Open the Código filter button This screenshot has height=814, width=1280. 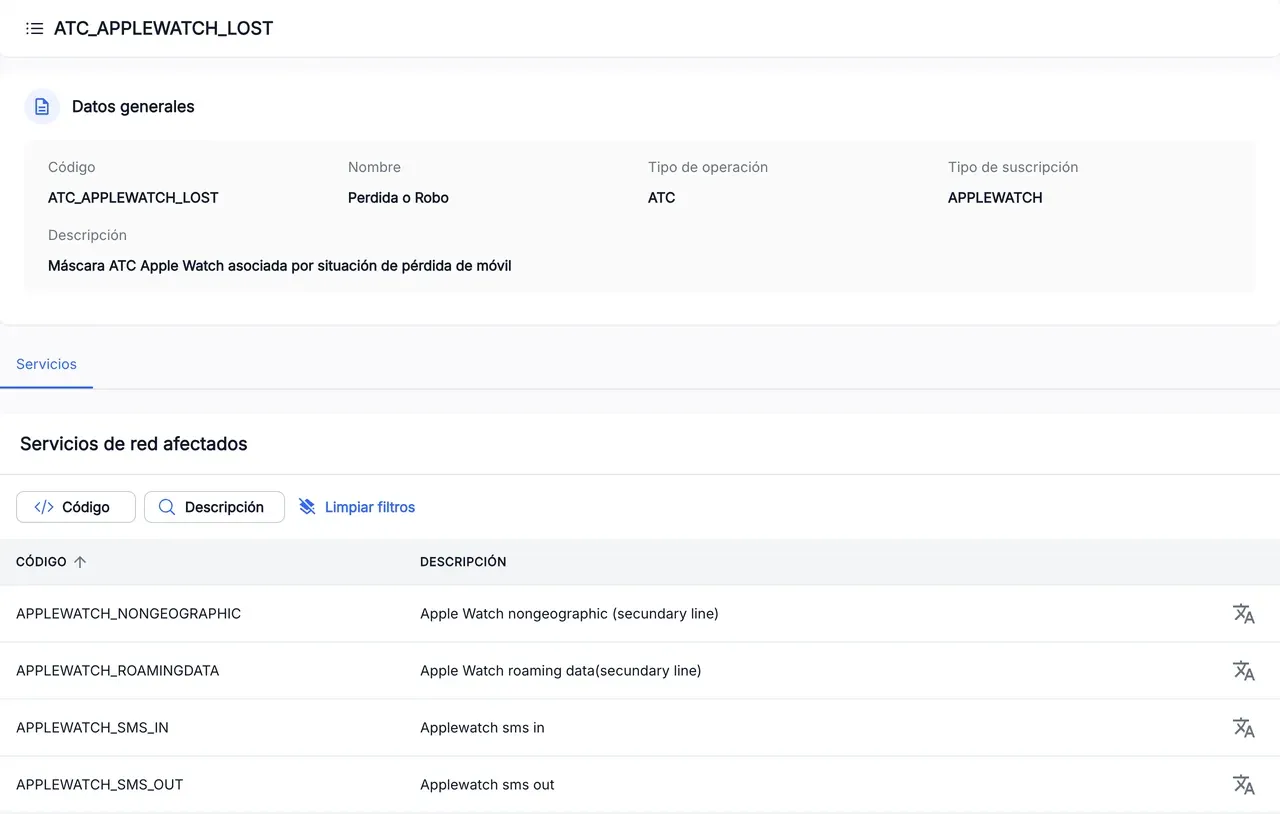pyautogui.click(x=76, y=507)
